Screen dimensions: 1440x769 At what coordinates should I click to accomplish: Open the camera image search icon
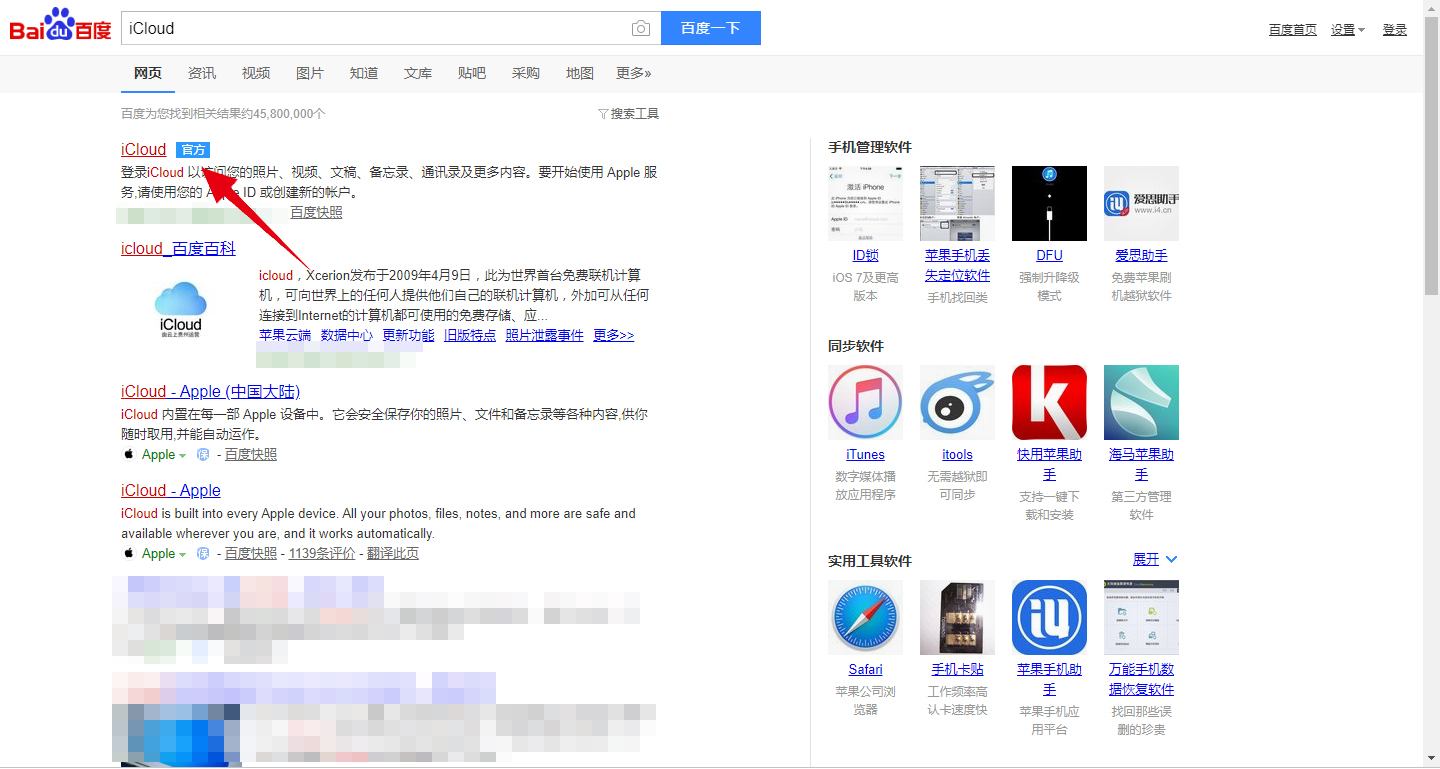(x=641, y=29)
